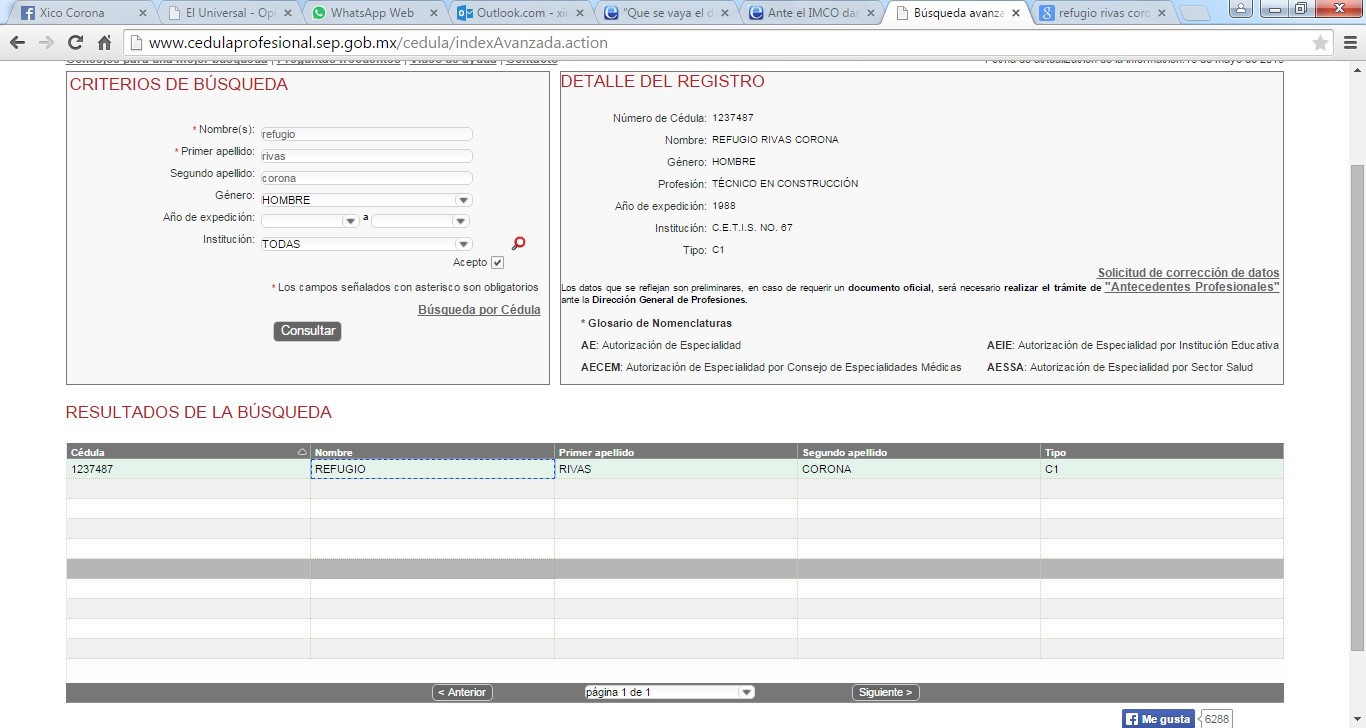Viewport: 1366px width, 728px height.
Task: Sort results by the Cédula column arrow
Action: pyautogui.click(x=302, y=453)
